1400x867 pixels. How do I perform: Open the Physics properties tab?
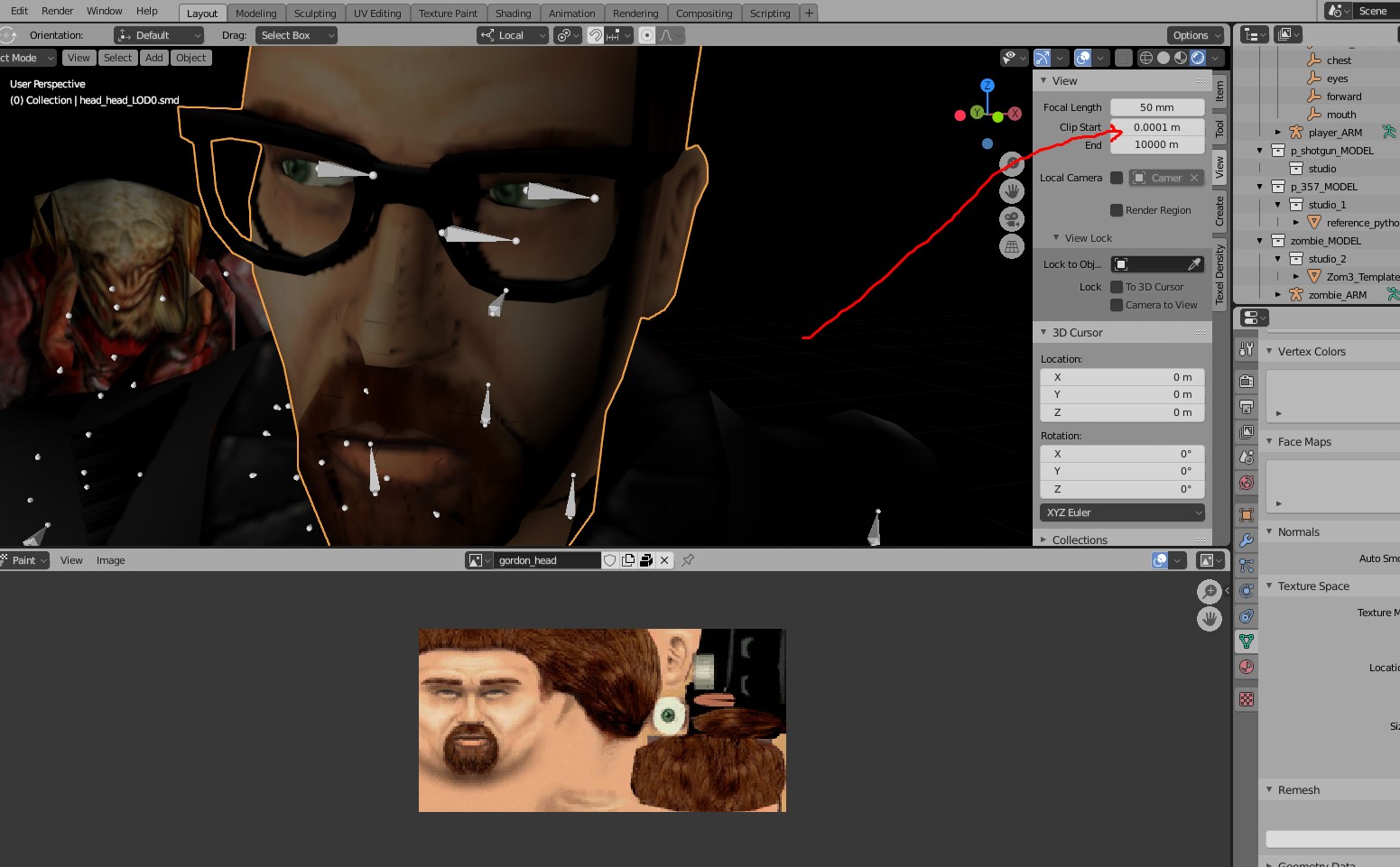point(1247,591)
